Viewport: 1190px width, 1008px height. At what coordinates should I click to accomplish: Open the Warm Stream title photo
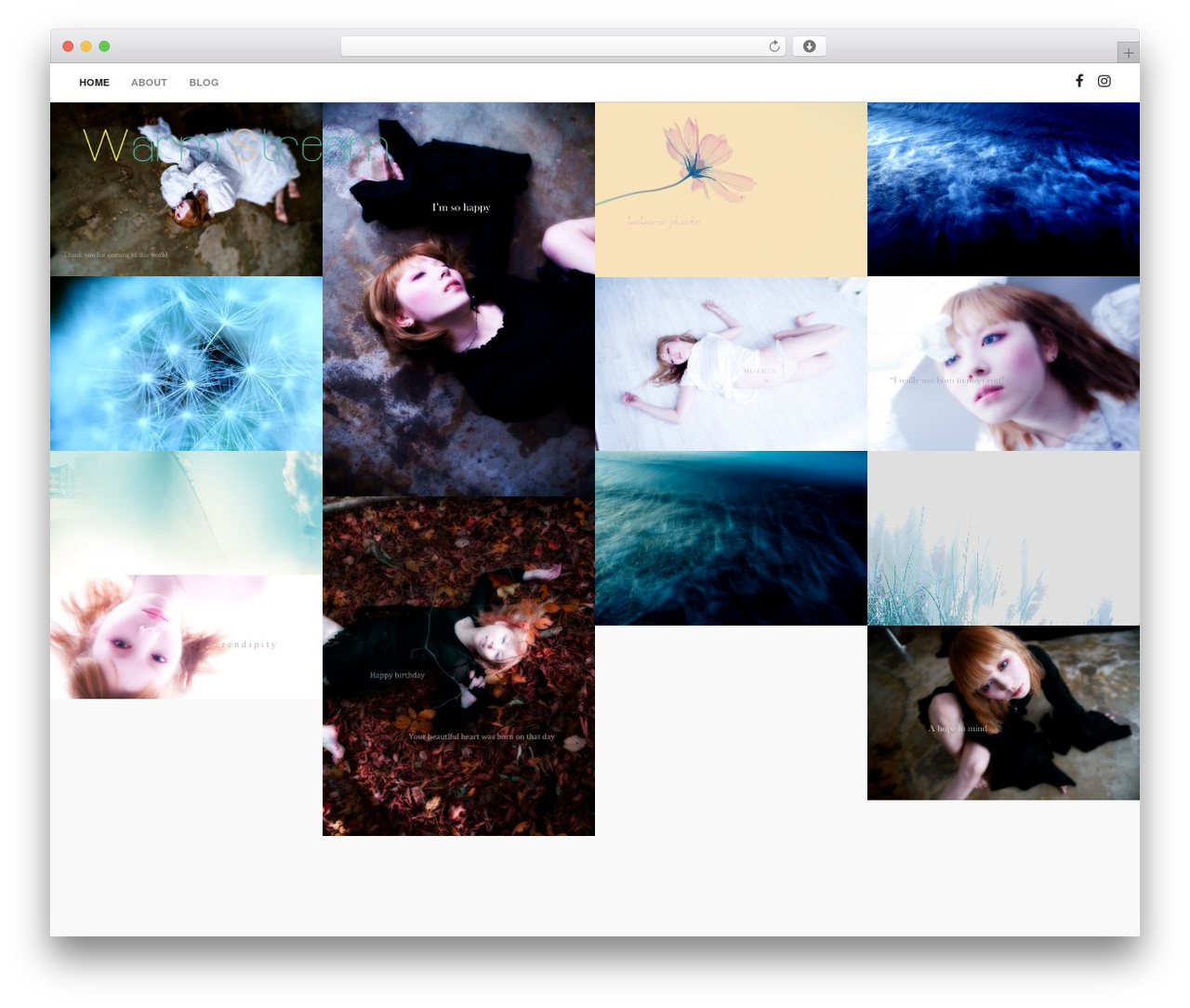coord(186,190)
